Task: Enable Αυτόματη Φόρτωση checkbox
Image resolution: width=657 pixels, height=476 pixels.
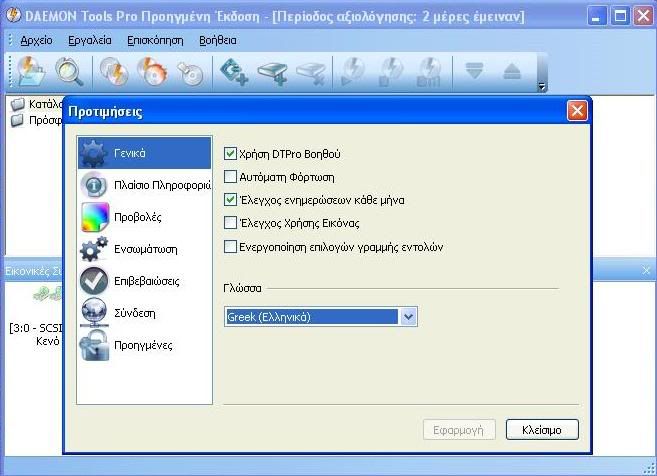Action: (x=230, y=177)
